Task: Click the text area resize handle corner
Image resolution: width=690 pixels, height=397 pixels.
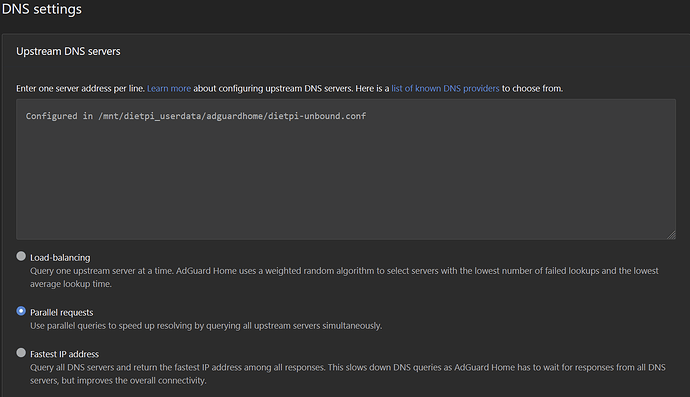Action: (671, 235)
